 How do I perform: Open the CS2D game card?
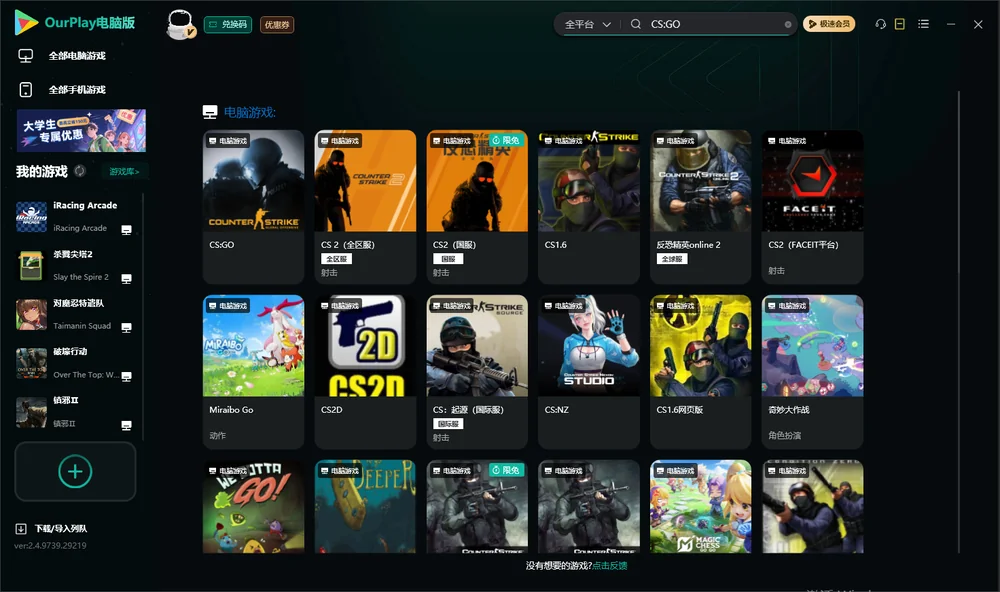pos(365,371)
